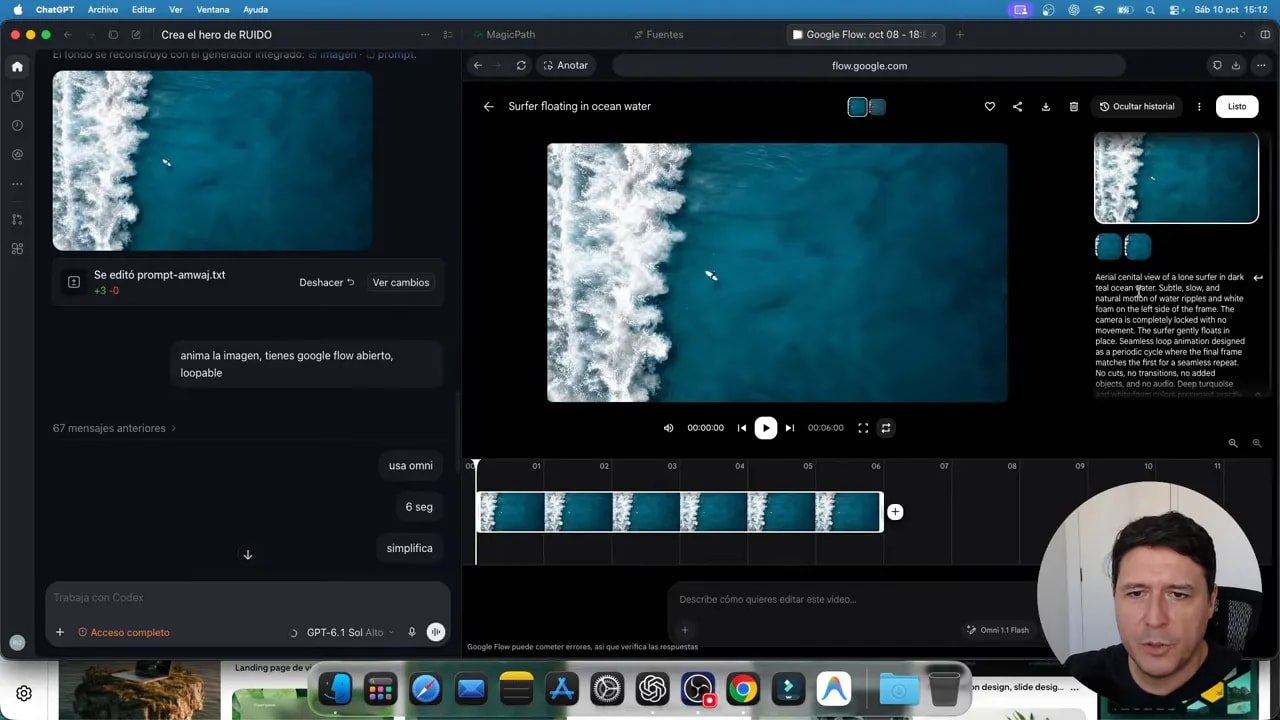Viewport: 1280px width, 720px height.
Task: Download the surfer video from Flow toolbar
Action: point(1046,107)
